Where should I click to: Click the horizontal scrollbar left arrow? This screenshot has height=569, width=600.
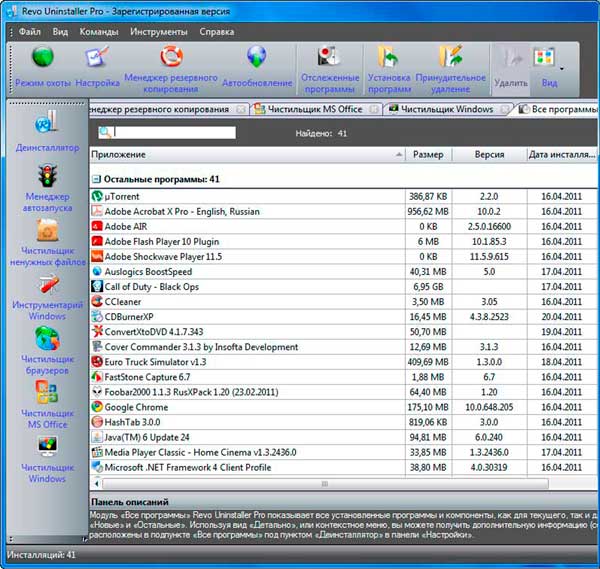(x=96, y=484)
